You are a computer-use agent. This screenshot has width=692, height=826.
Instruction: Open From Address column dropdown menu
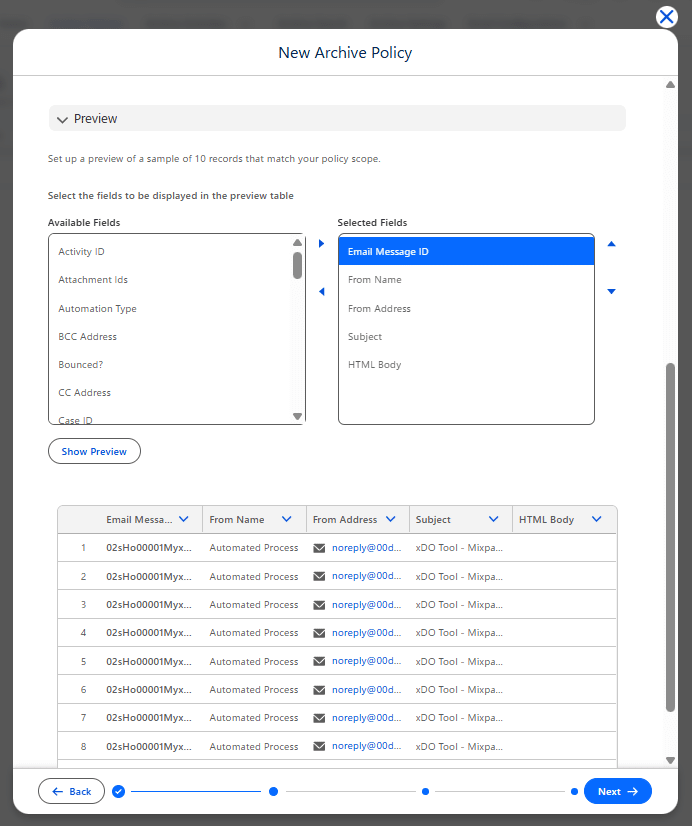point(390,519)
